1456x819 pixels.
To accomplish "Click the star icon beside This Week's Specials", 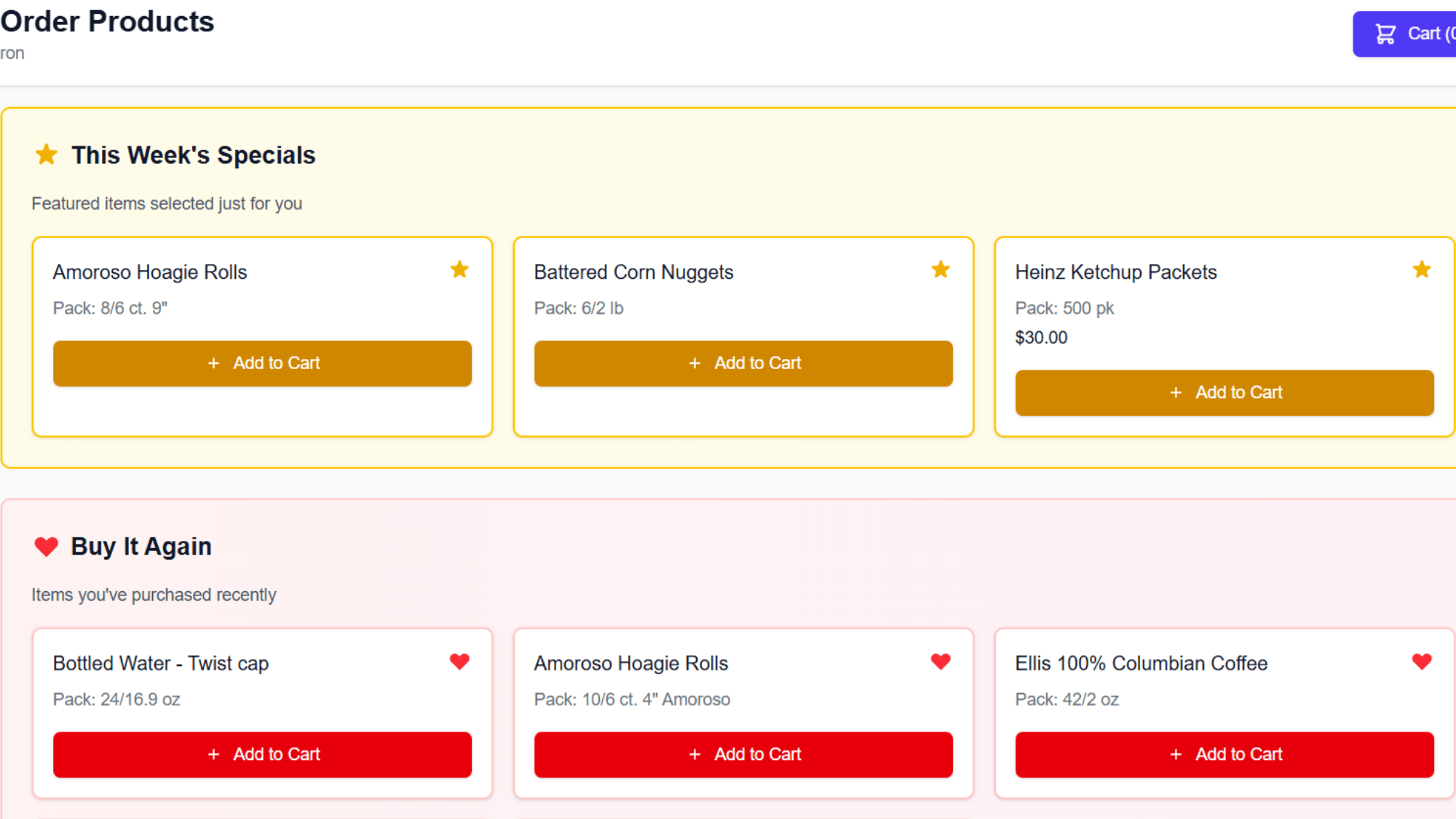I will [x=47, y=154].
